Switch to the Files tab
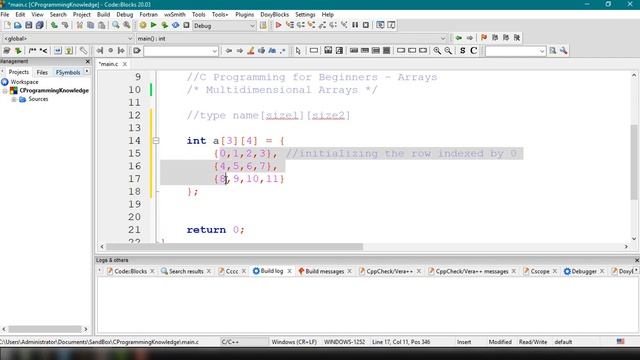The height and width of the screenshot is (360, 640). (x=42, y=72)
